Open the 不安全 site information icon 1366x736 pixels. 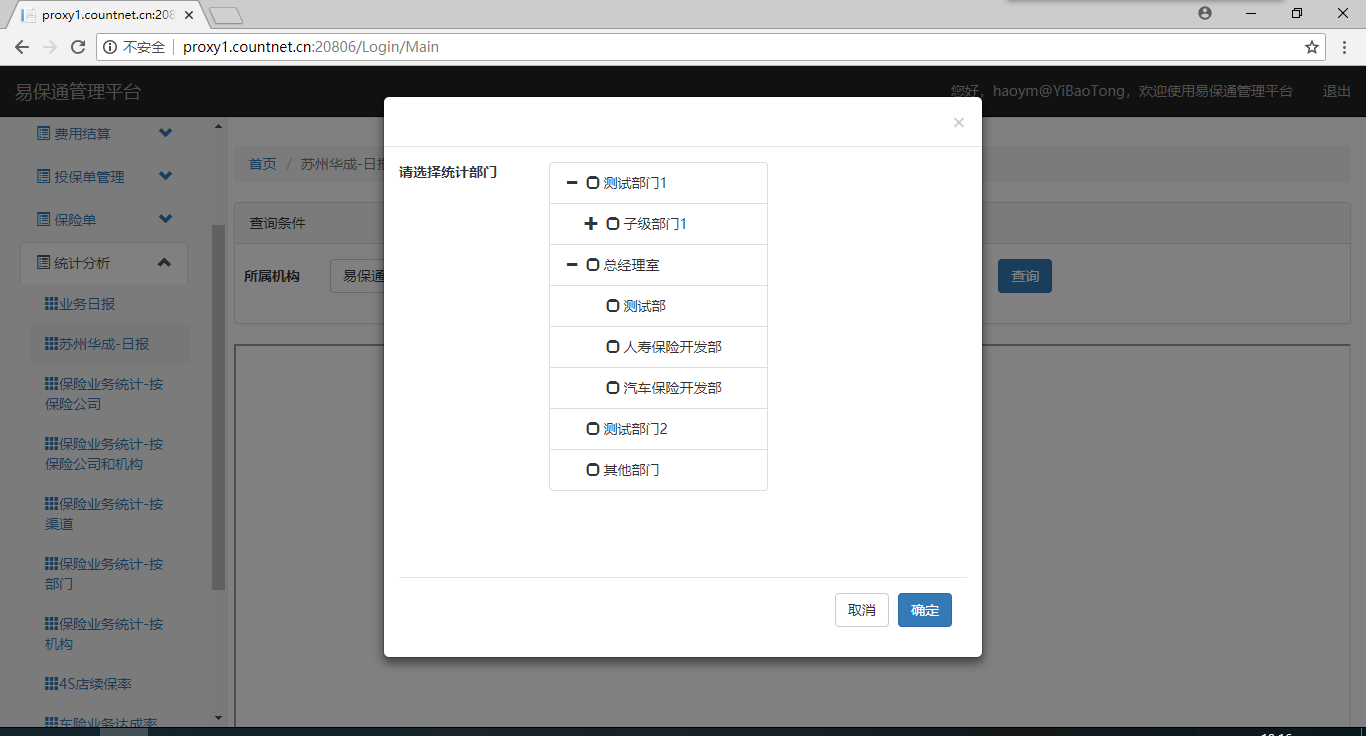[110, 47]
